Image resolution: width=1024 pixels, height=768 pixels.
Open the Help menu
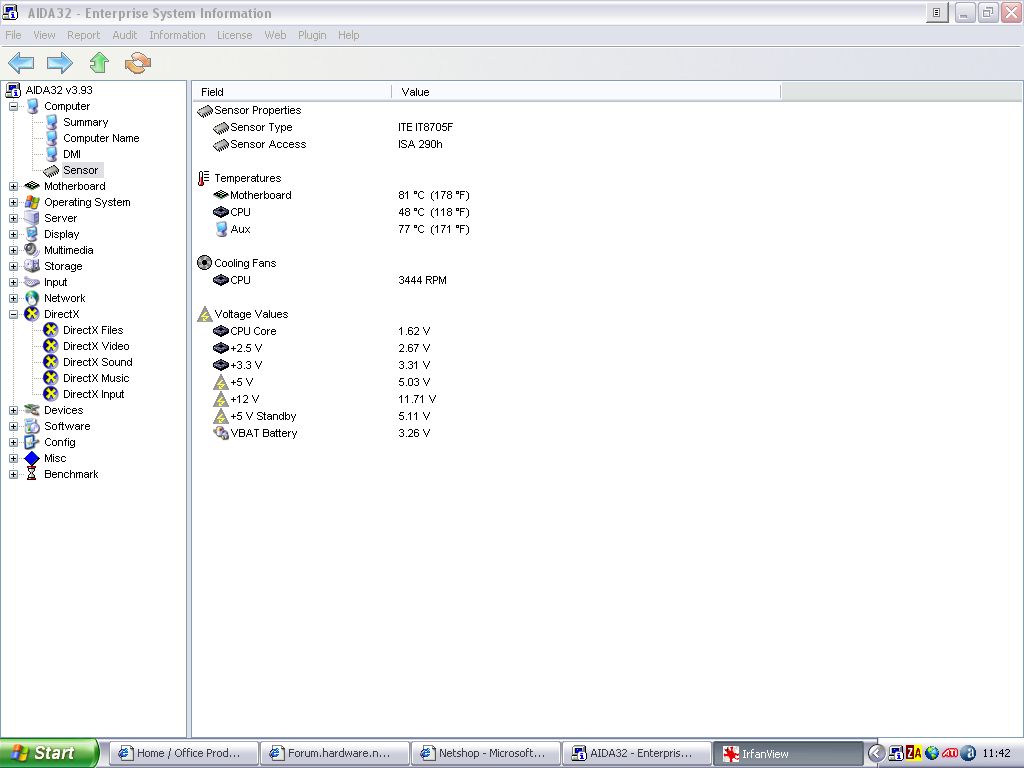[349, 35]
